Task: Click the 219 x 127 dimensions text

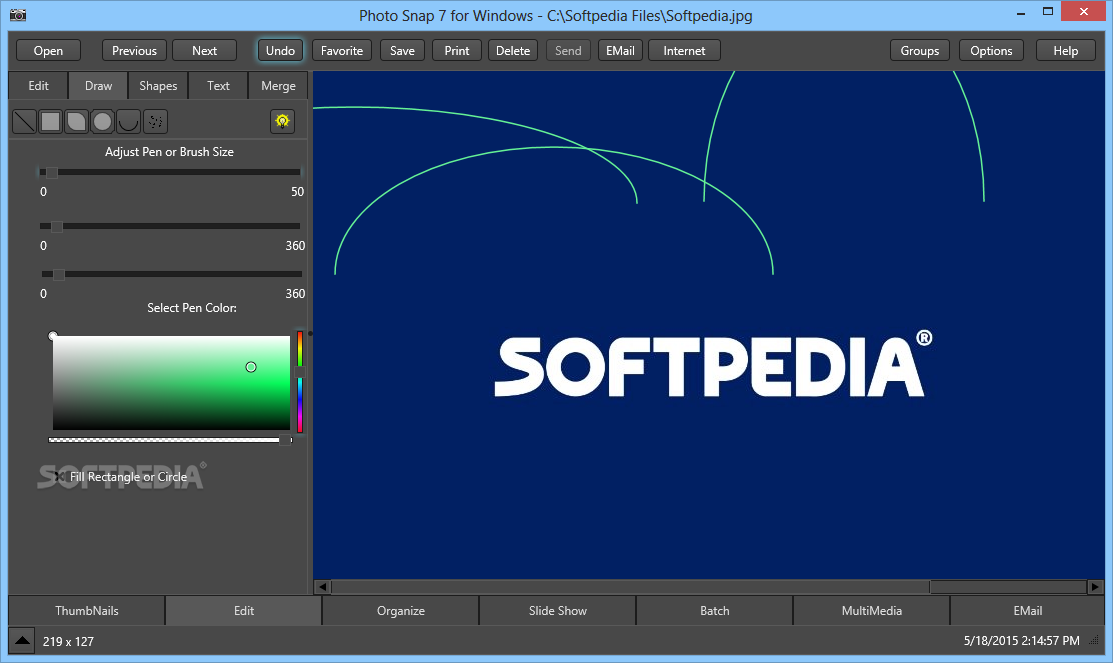Action: point(68,641)
